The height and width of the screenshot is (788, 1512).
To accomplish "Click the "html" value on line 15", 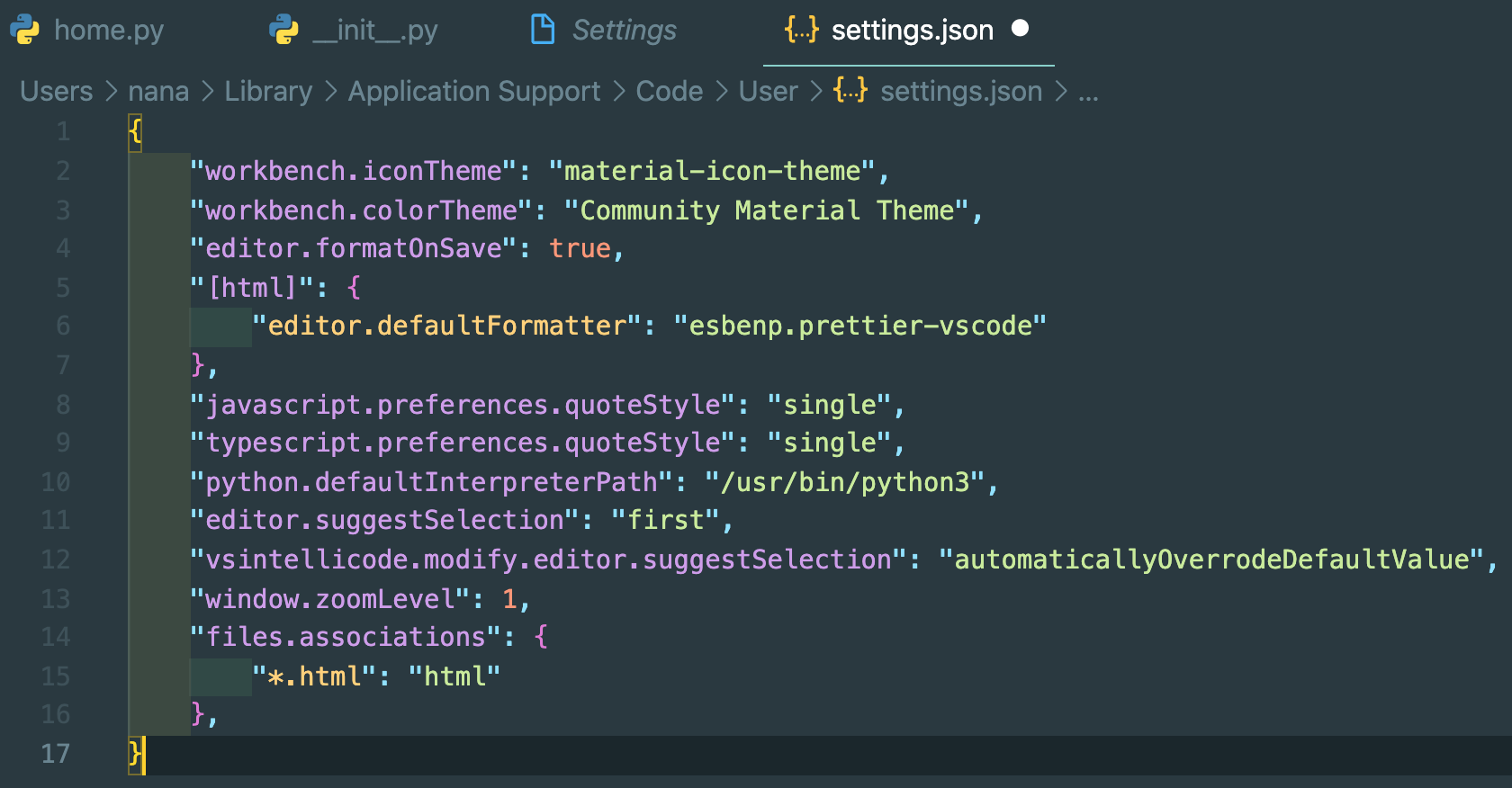I will (454, 676).
